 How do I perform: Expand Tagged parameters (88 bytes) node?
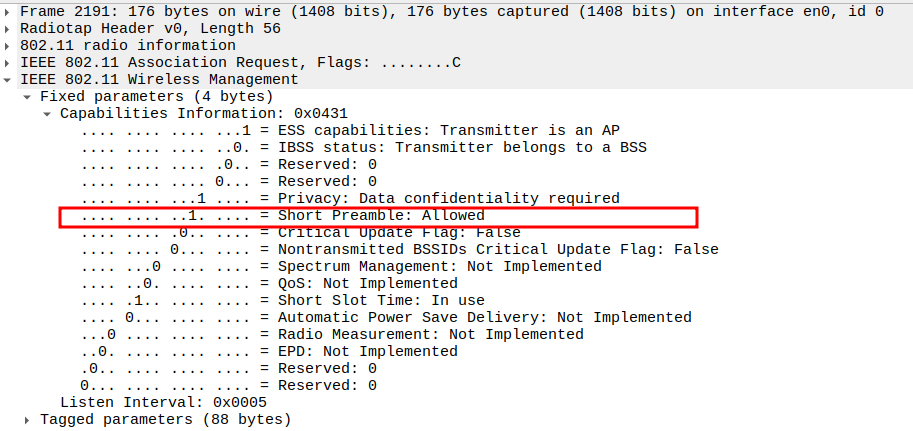[27, 420]
